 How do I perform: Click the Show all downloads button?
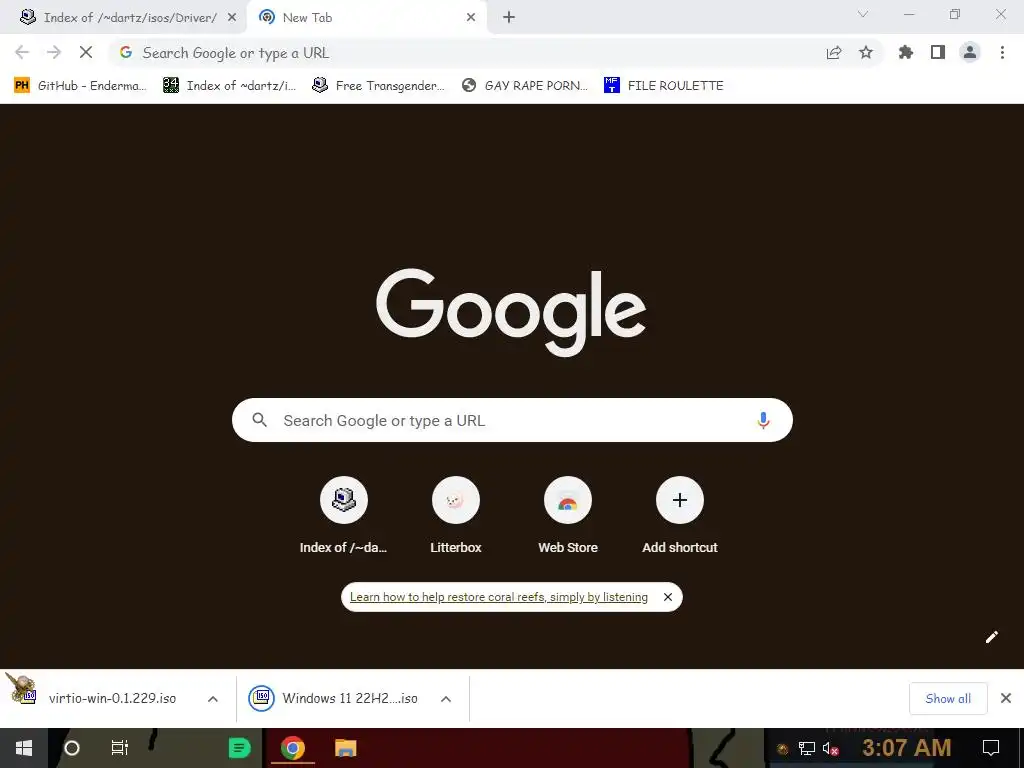click(x=948, y=699)
